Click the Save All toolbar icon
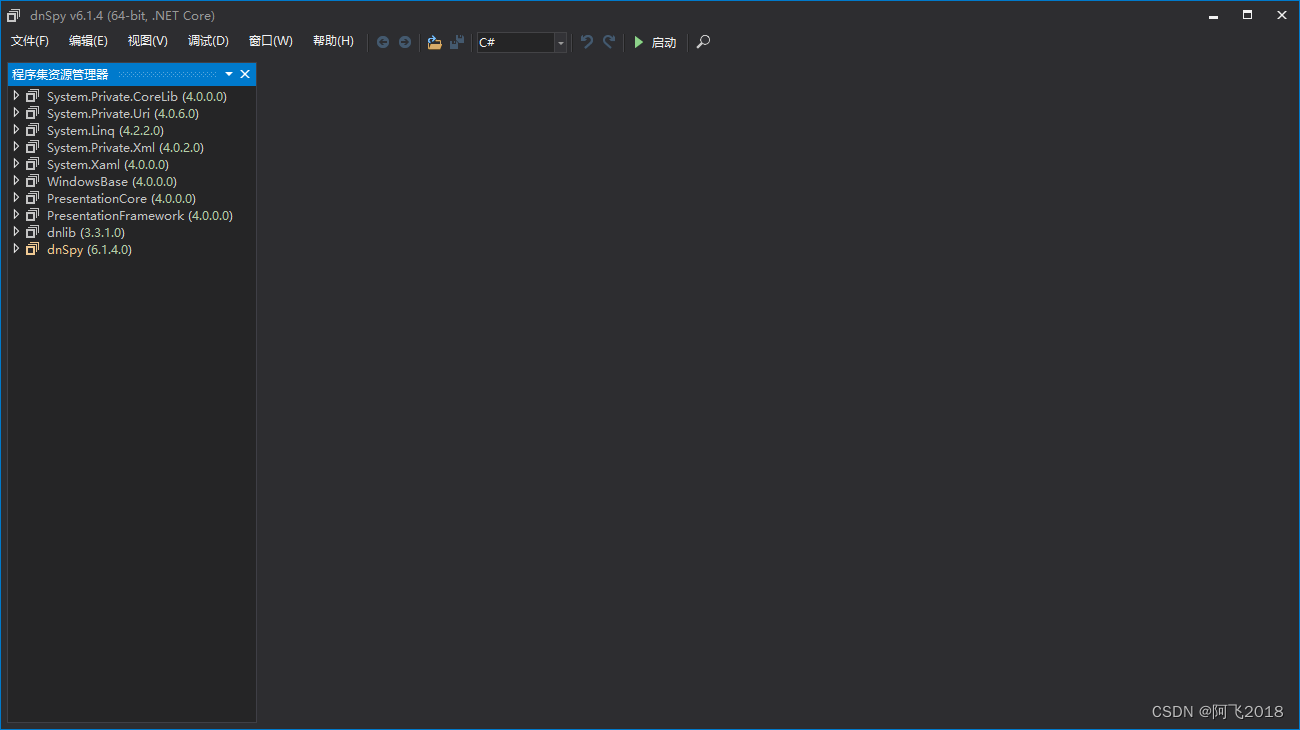 click(x=457, y=42)
